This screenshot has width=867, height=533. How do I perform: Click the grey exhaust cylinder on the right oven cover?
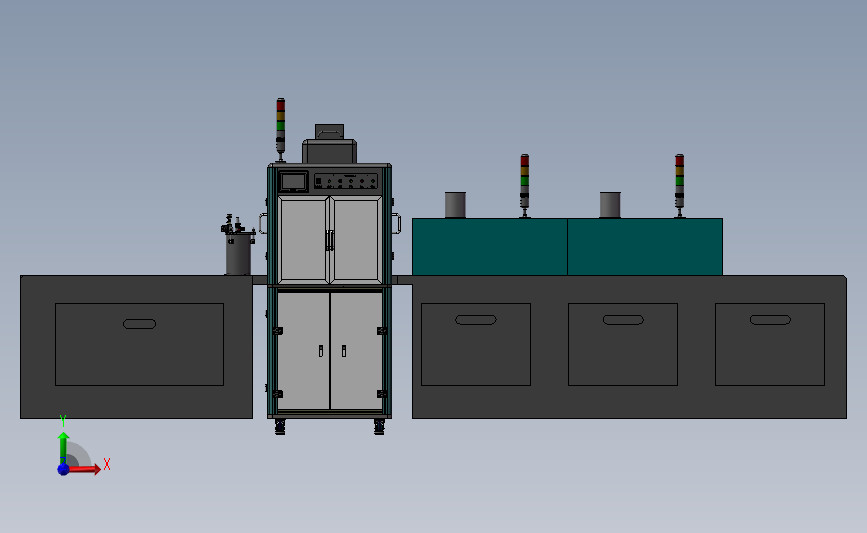coord(610,205)
